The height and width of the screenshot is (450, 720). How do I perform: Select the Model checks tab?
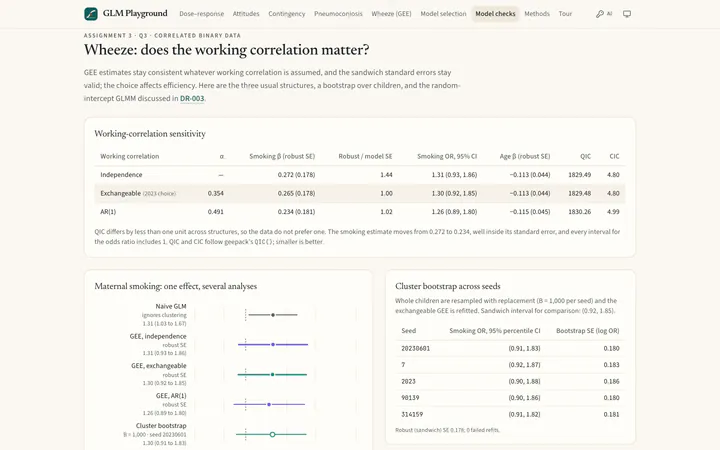click(x=495, y=14)
